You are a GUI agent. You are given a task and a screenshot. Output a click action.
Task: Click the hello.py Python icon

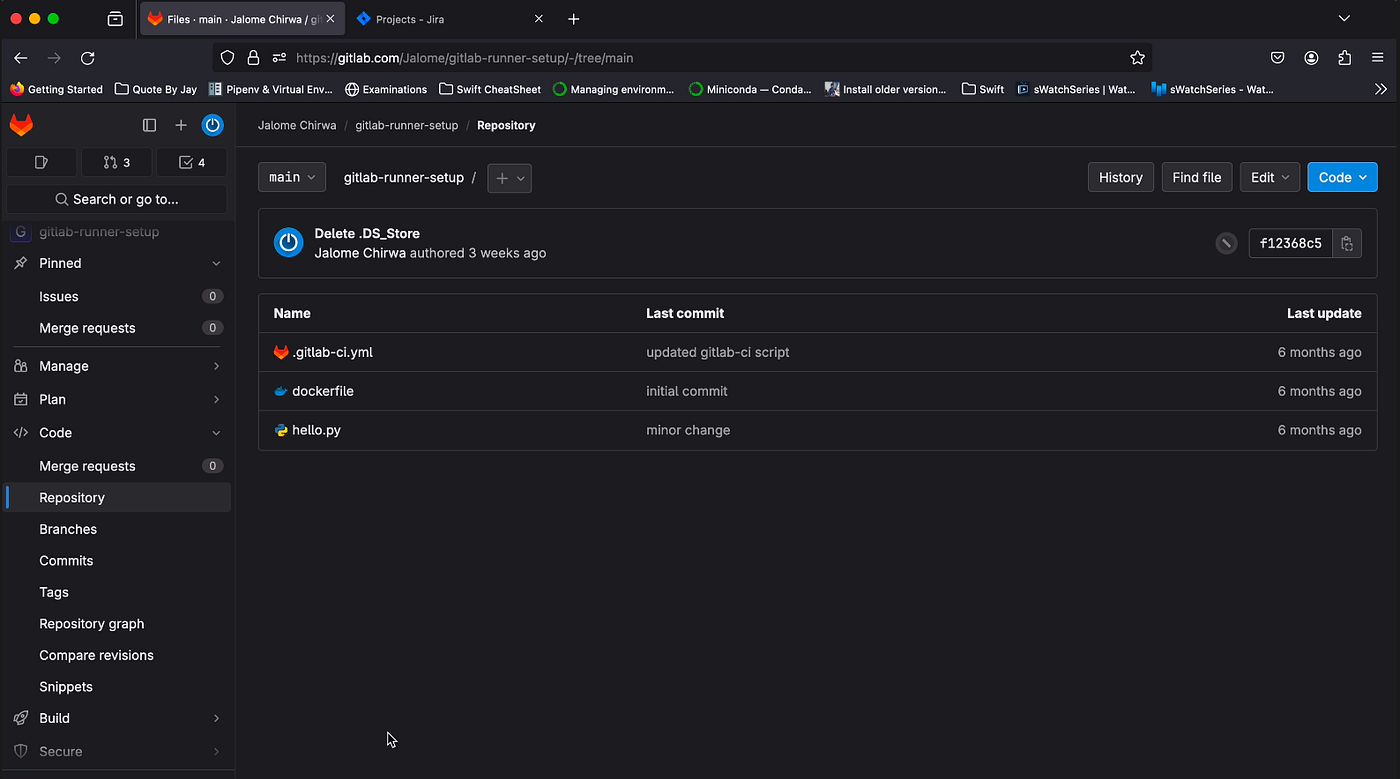coord(281,430)
